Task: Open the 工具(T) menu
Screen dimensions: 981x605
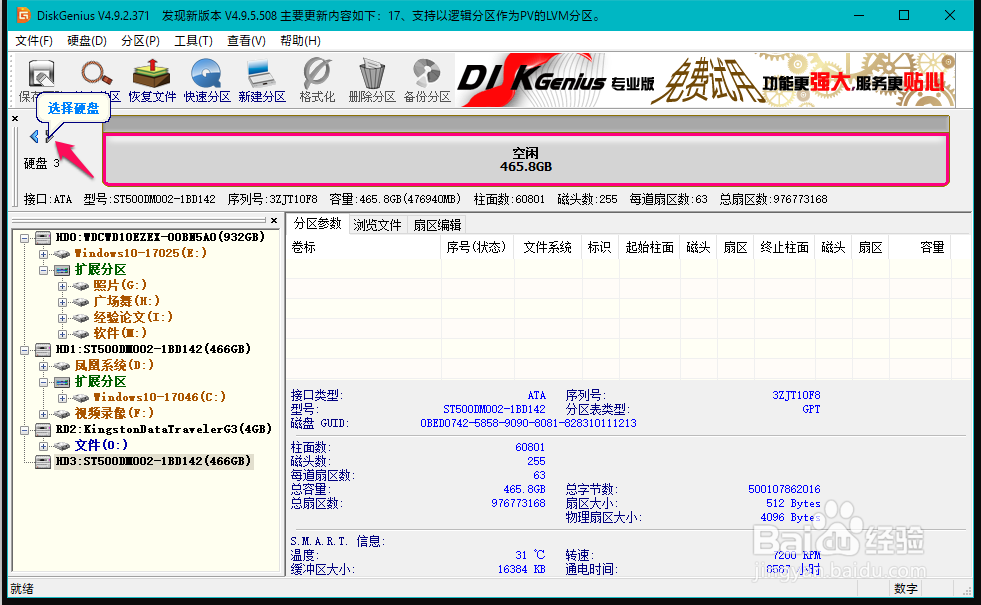Action: click(x=193, y=41)
